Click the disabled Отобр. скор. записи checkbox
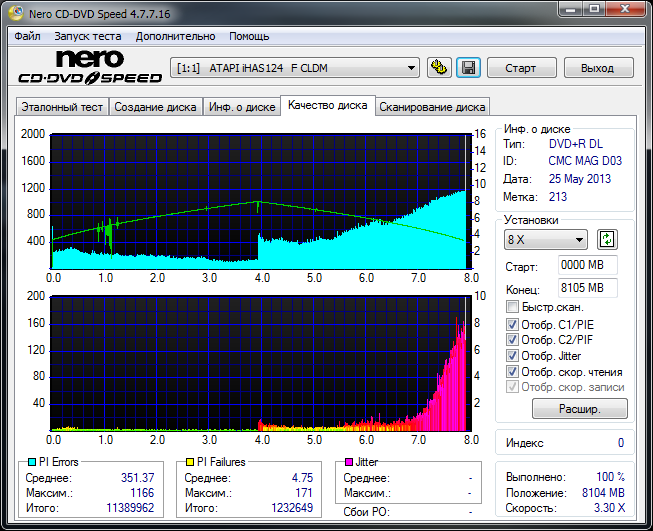Viewport: 653px width, 531px height. coord(512,387)
